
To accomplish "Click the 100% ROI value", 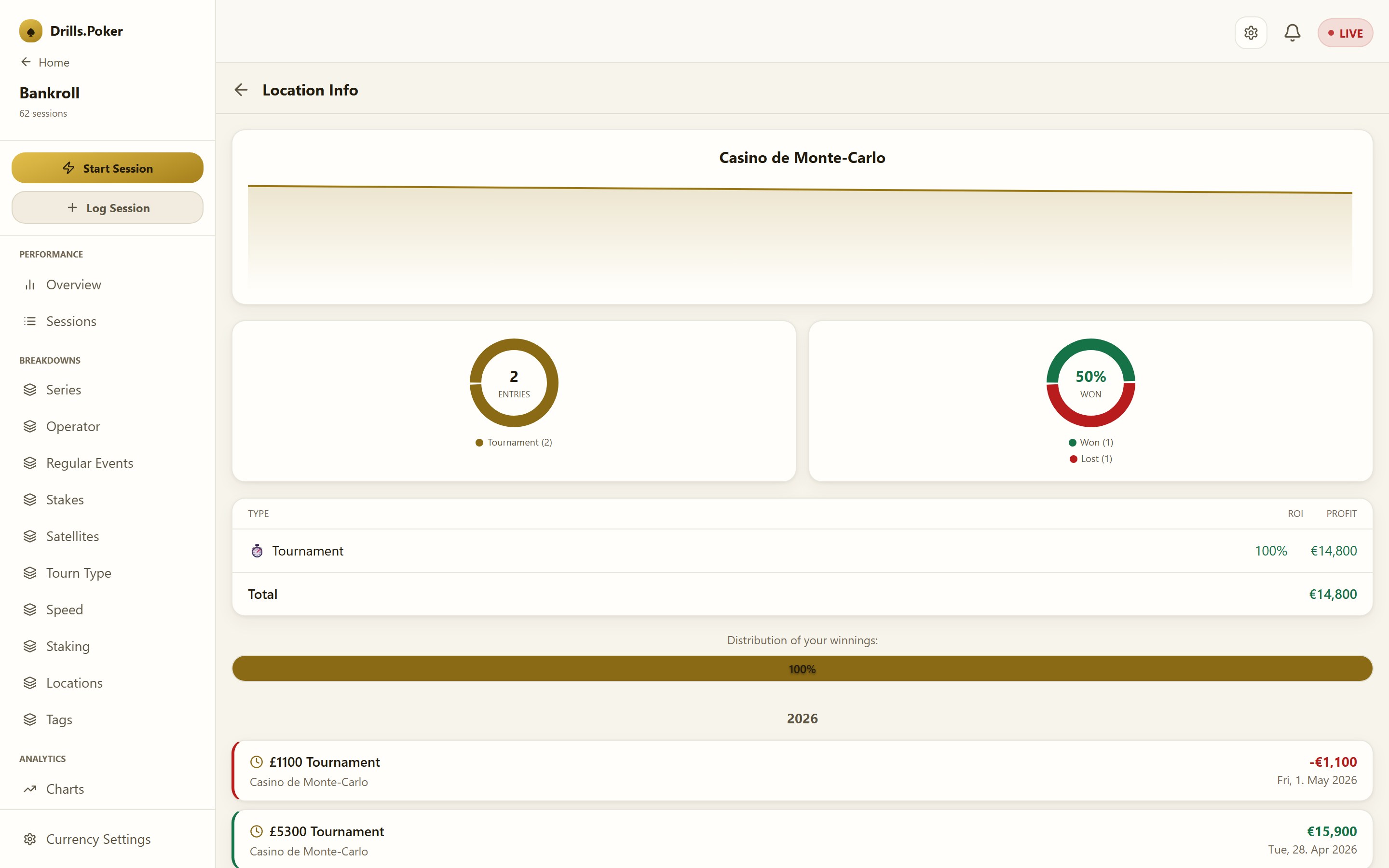I will click(1271, 551).
